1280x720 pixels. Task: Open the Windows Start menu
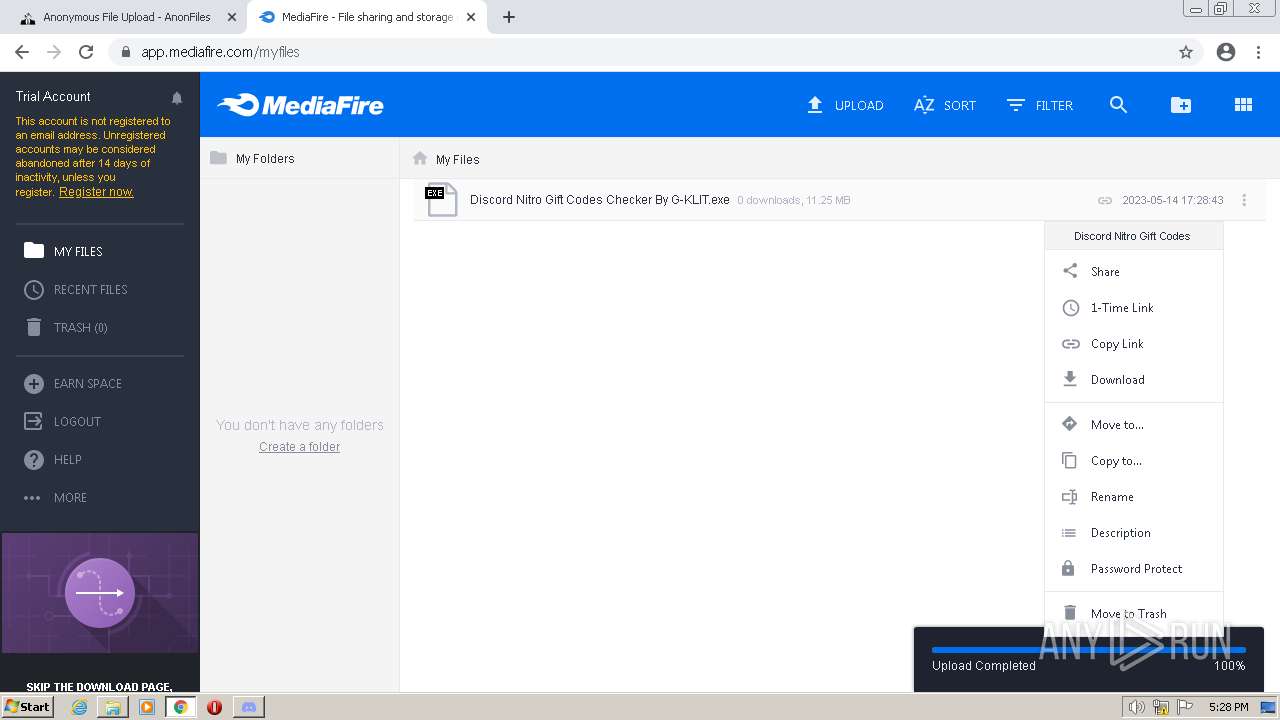click(27, 706)
